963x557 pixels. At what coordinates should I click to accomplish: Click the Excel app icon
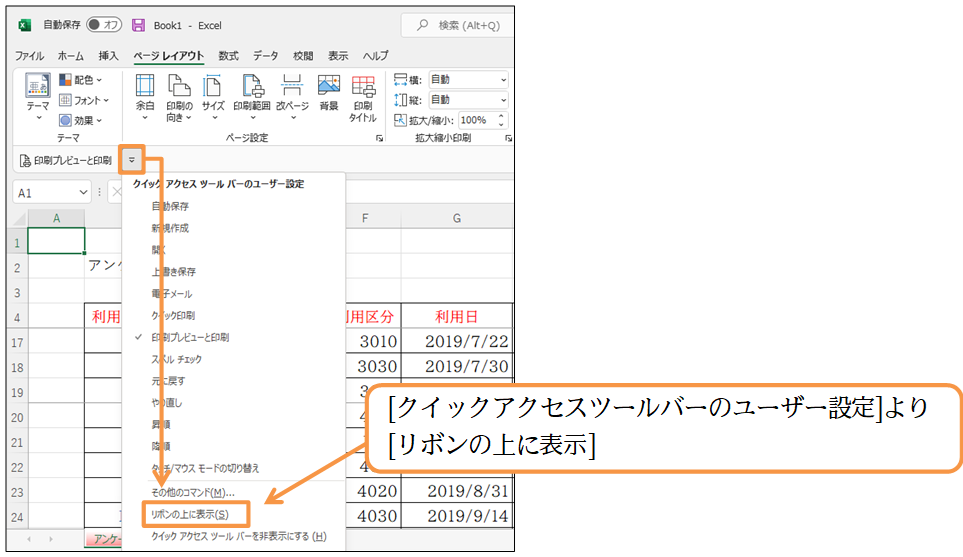point(25,25)
